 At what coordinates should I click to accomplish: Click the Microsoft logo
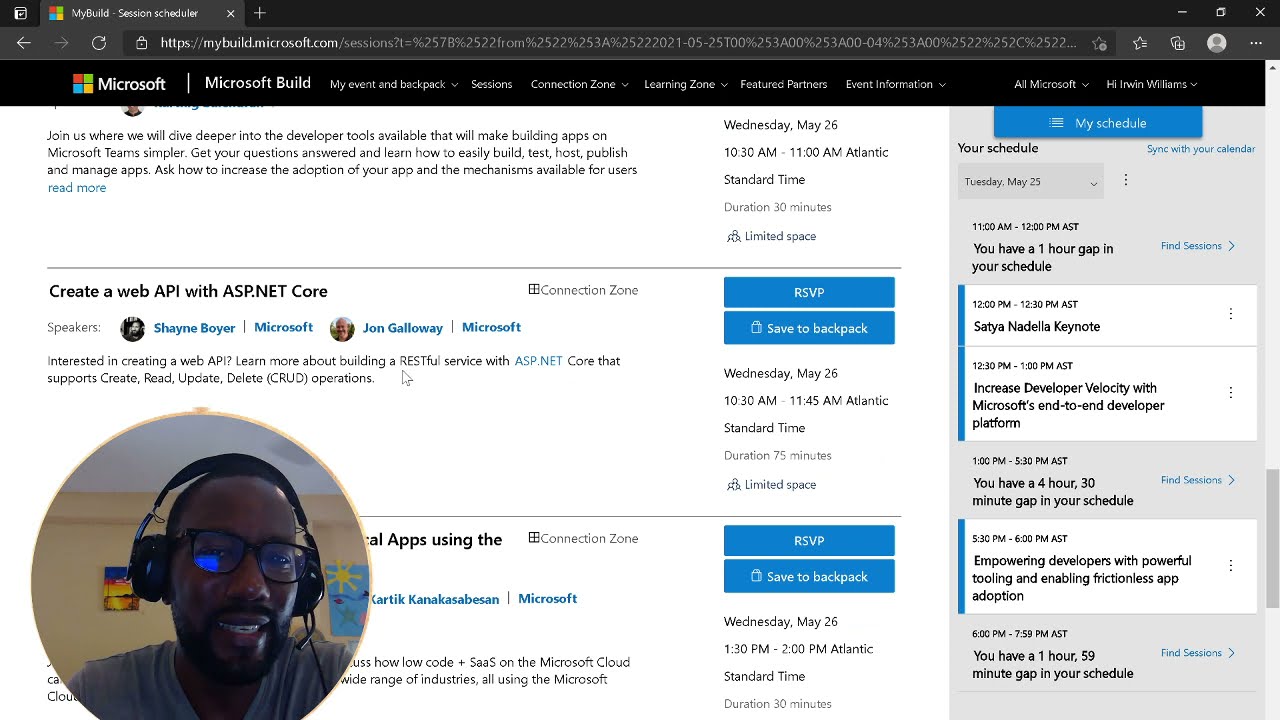pyautogui.click(x=119, y=84)
